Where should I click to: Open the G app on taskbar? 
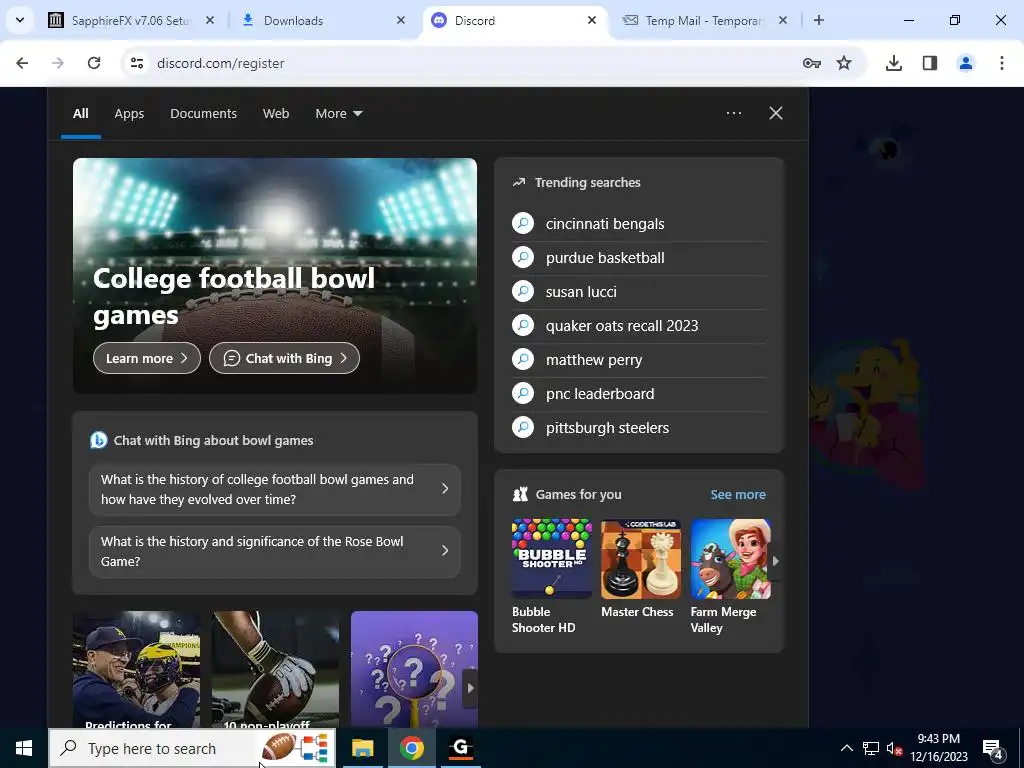tap(461, 748)
